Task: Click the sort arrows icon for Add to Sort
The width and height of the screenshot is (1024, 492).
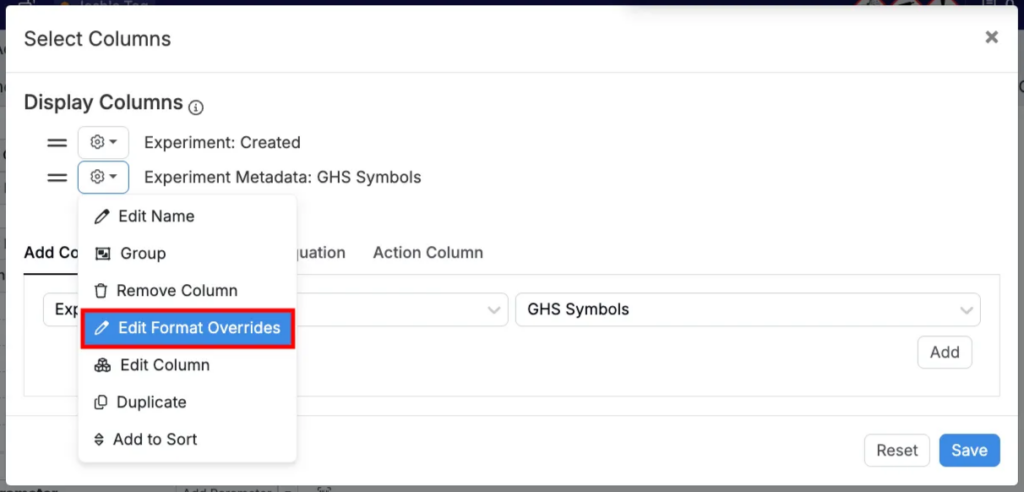Action: pos(99,439)
